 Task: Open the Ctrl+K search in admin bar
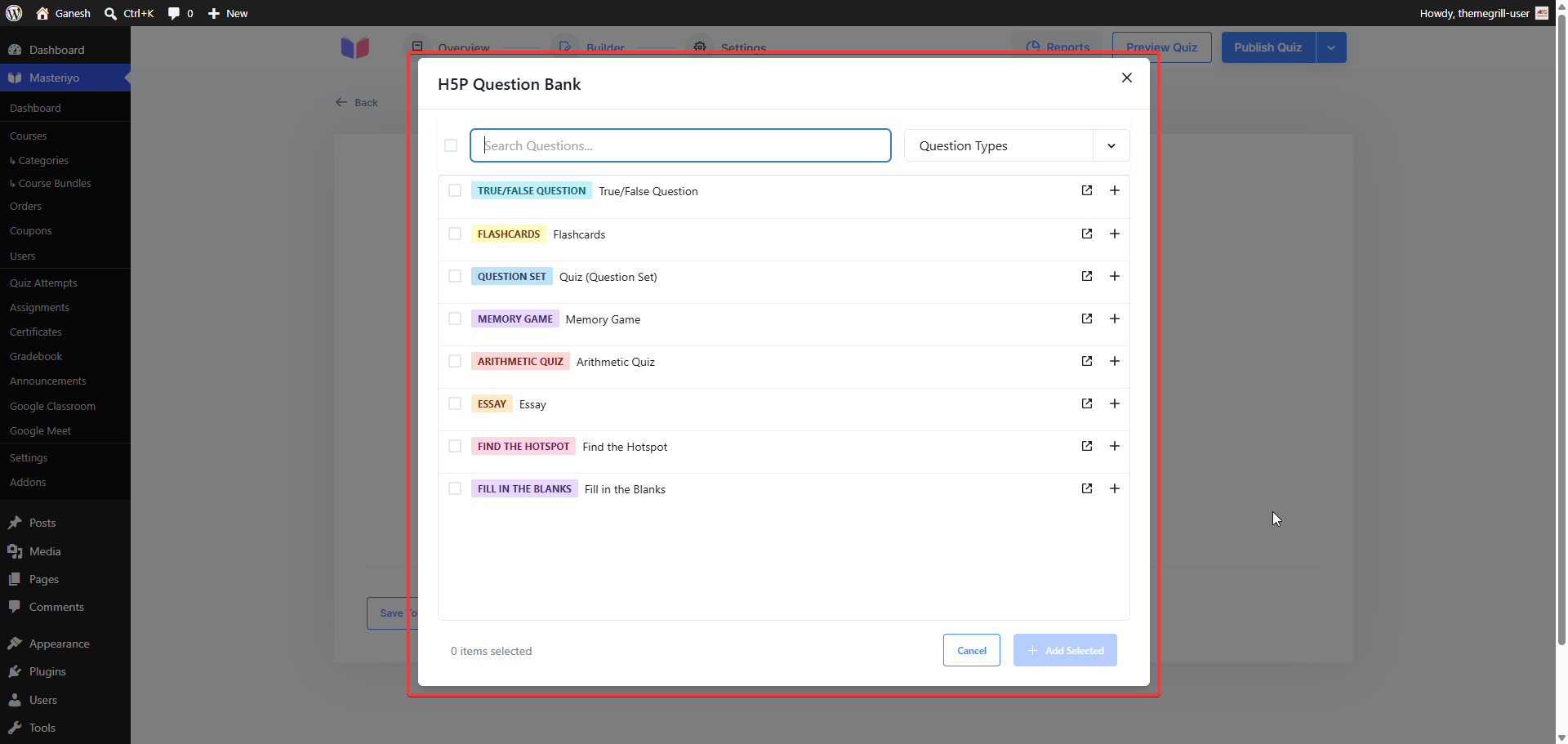[129, 13]
